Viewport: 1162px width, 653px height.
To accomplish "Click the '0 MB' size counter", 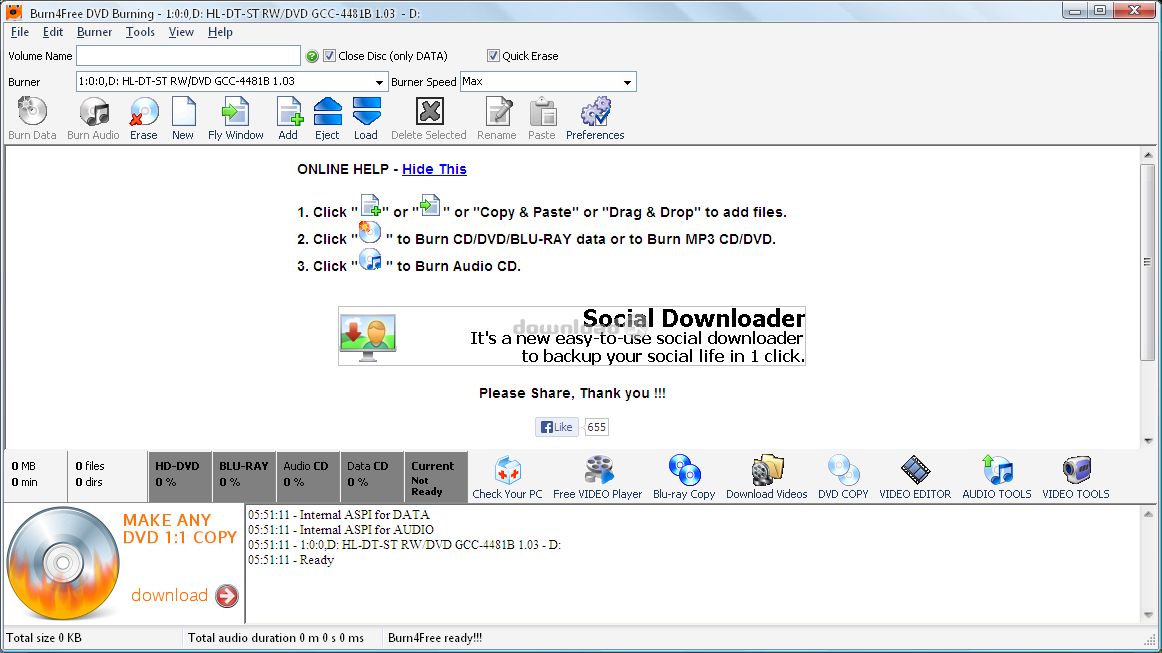I will (x=24, y=466).
